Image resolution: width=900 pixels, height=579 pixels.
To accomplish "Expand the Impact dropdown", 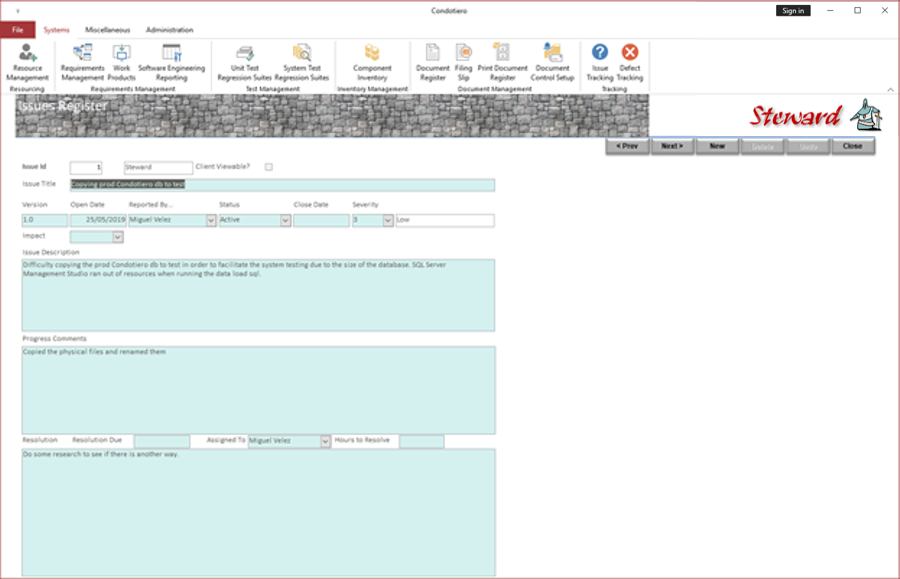I will click(118, 237).
